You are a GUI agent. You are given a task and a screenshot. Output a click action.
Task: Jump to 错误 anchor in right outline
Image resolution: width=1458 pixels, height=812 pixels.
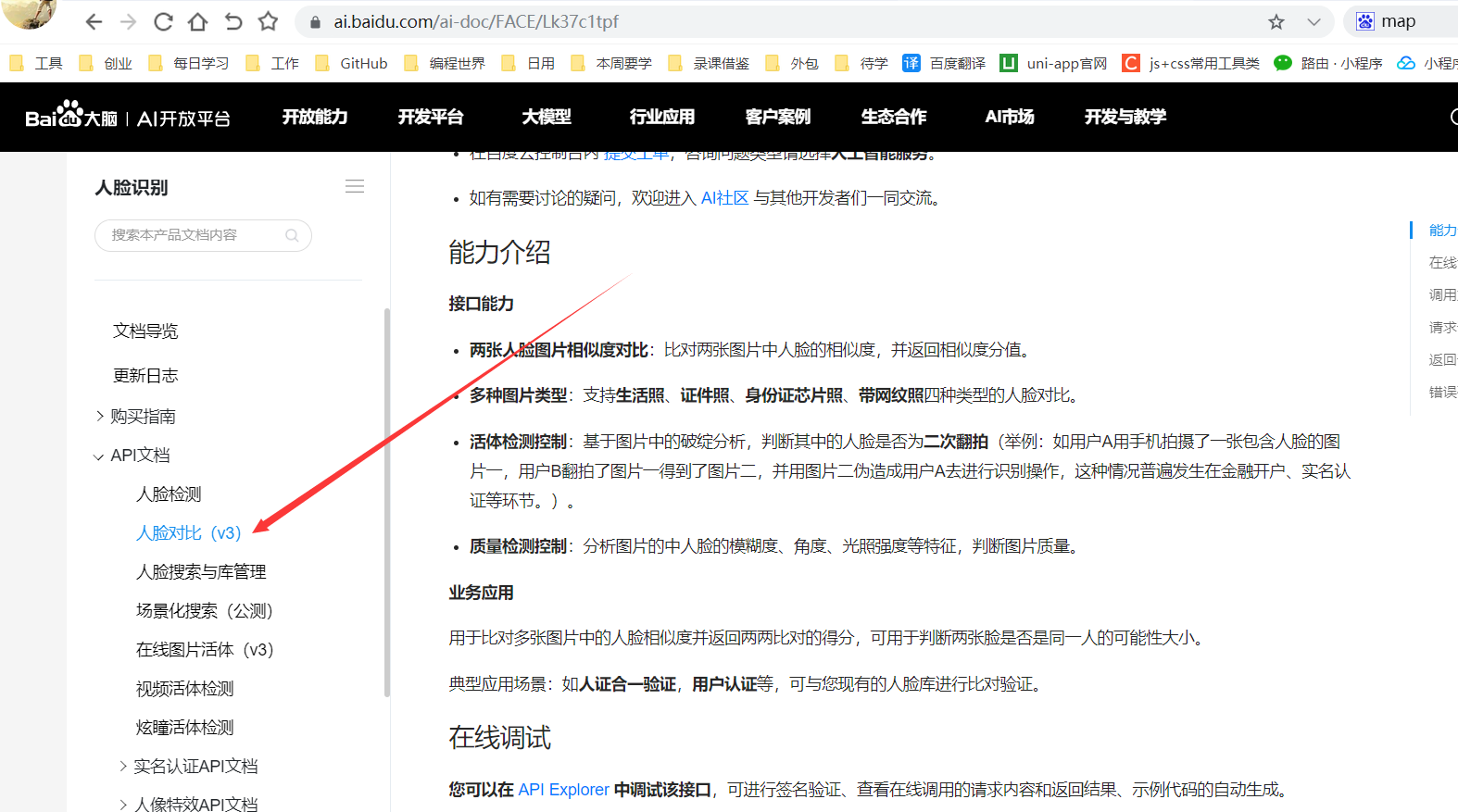click(1442, 393)
